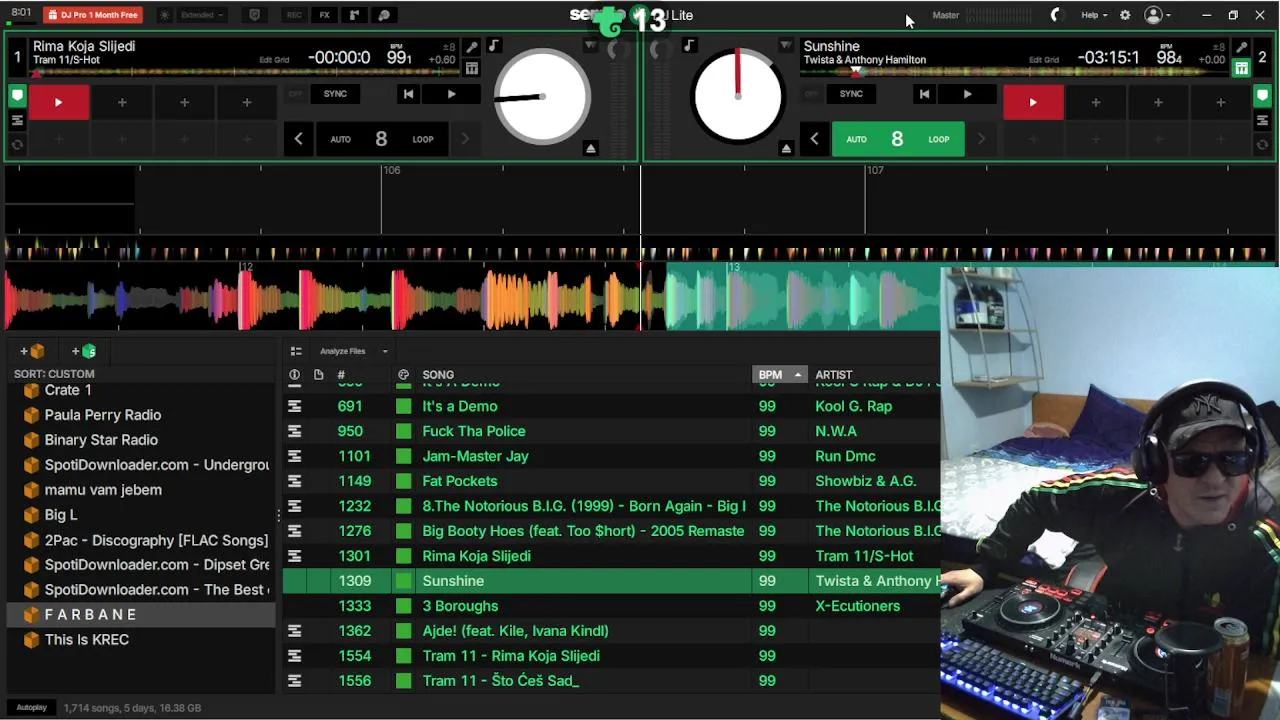The width and height of the screenshot is (1280, 720).
Task: Select the saved loops tab on deck 2
Action: 1262,120
